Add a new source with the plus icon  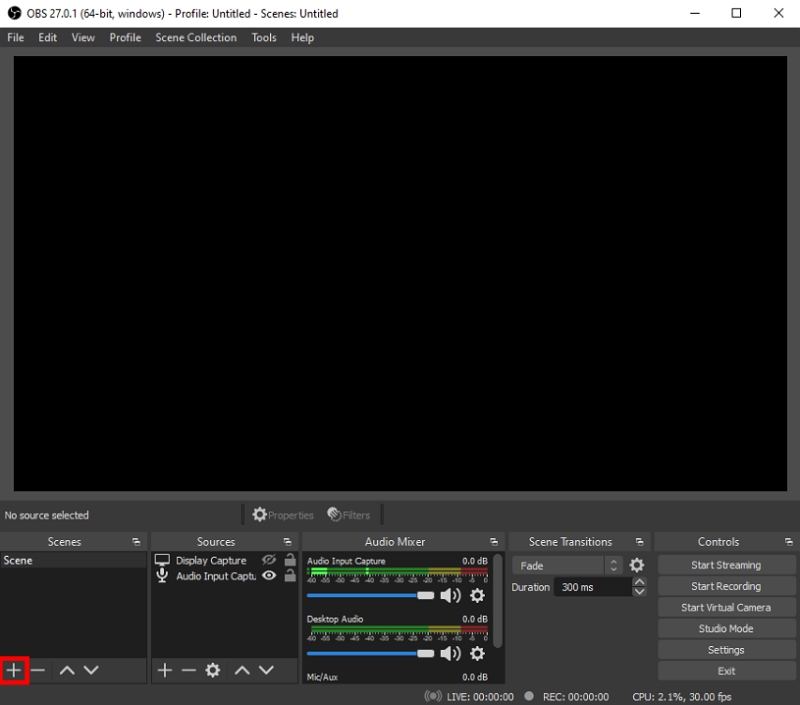click(165, 670)
